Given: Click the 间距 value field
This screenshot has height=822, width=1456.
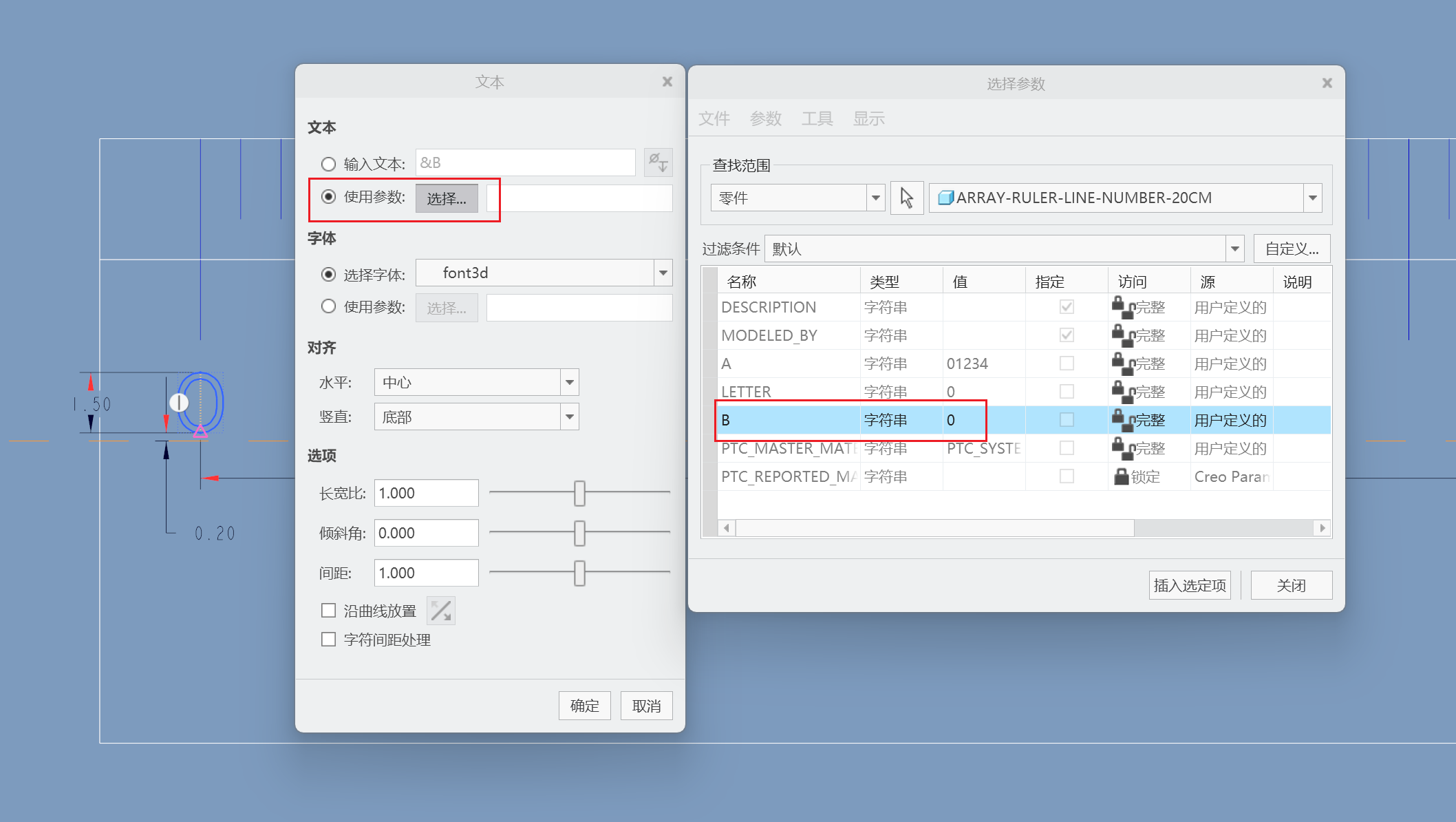Looking at the screenshot, I should coord(427,573).
